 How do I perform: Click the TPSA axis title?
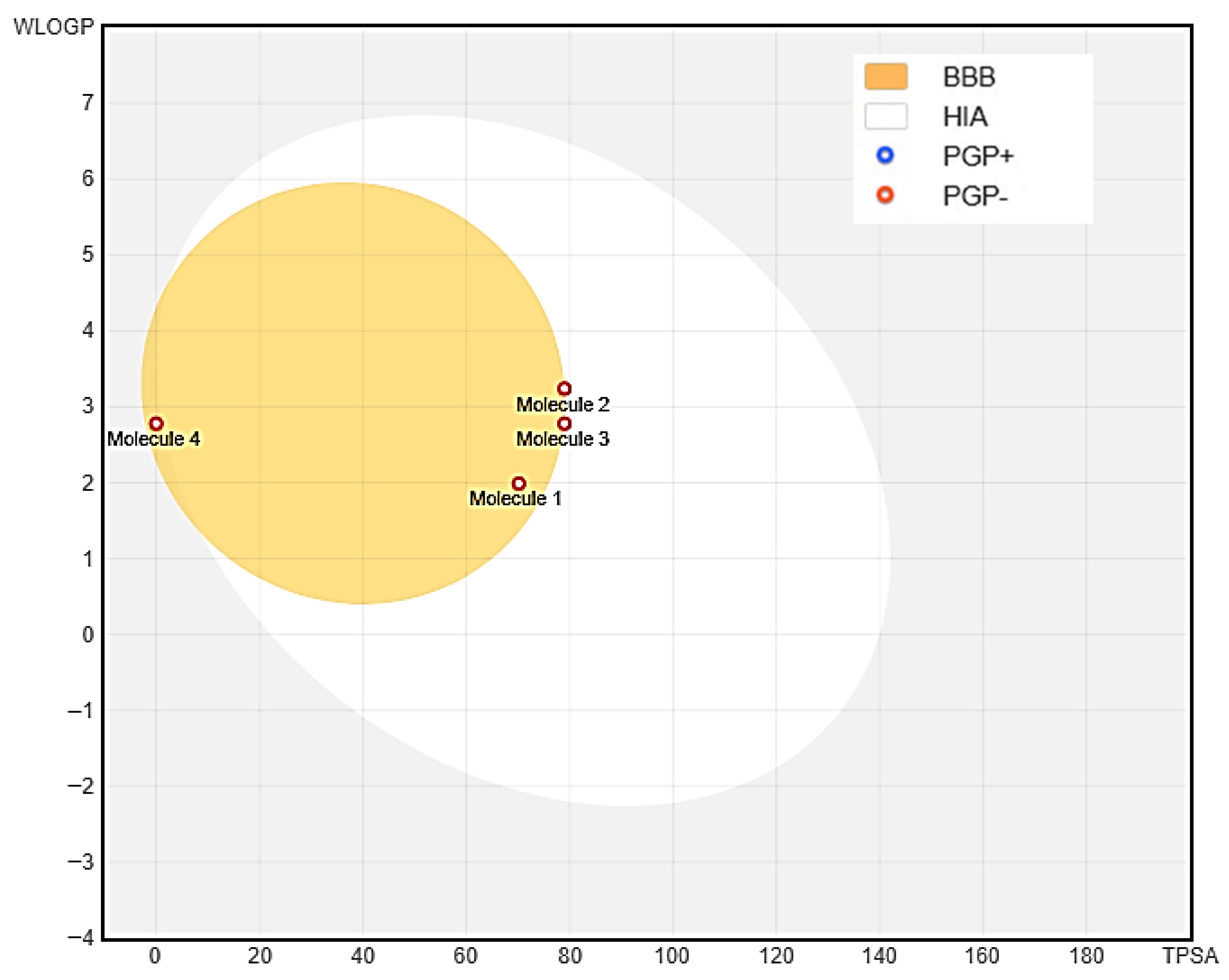point(1189,956)
